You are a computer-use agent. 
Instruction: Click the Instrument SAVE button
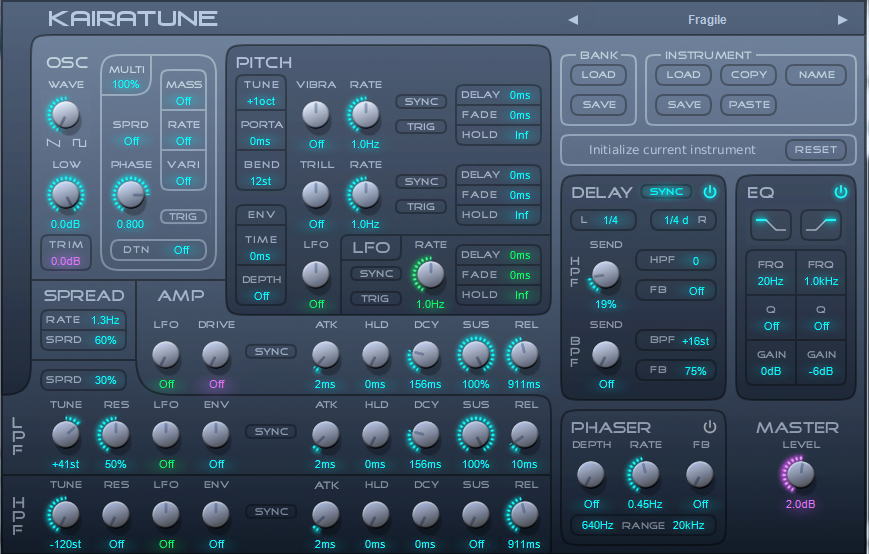pos(683,105)
